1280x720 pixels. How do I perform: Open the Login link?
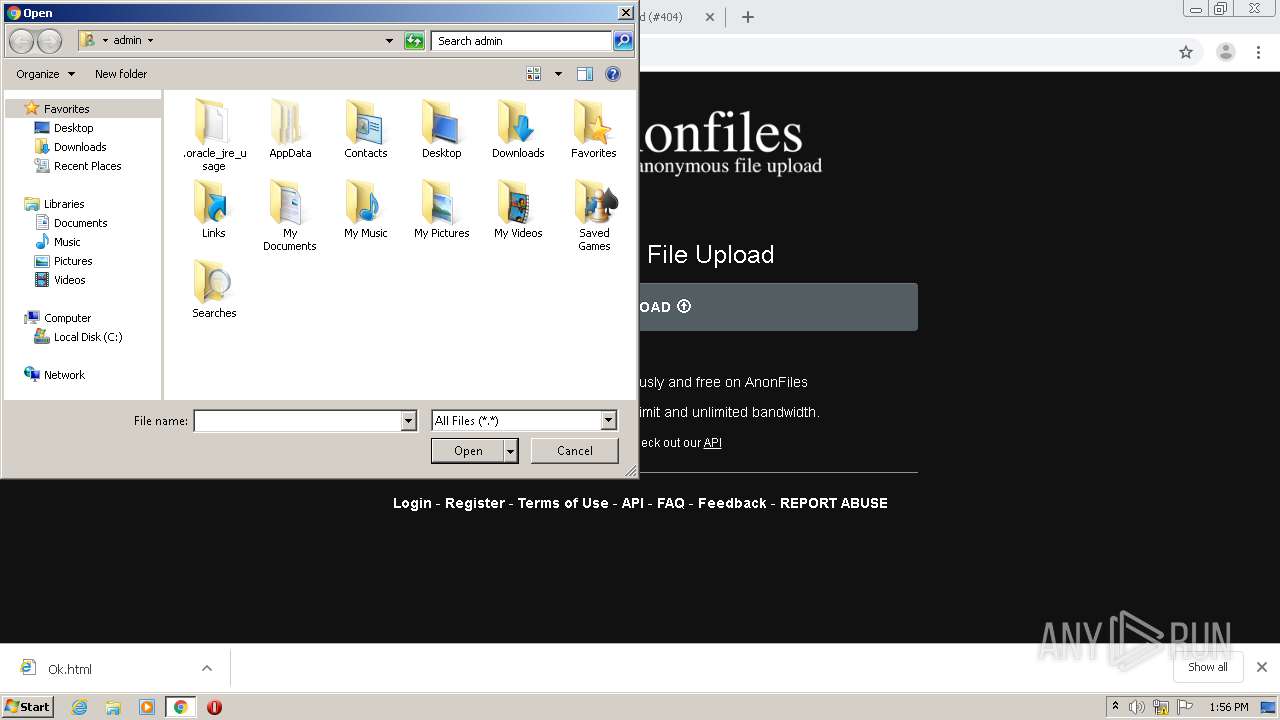click(412, 503)
